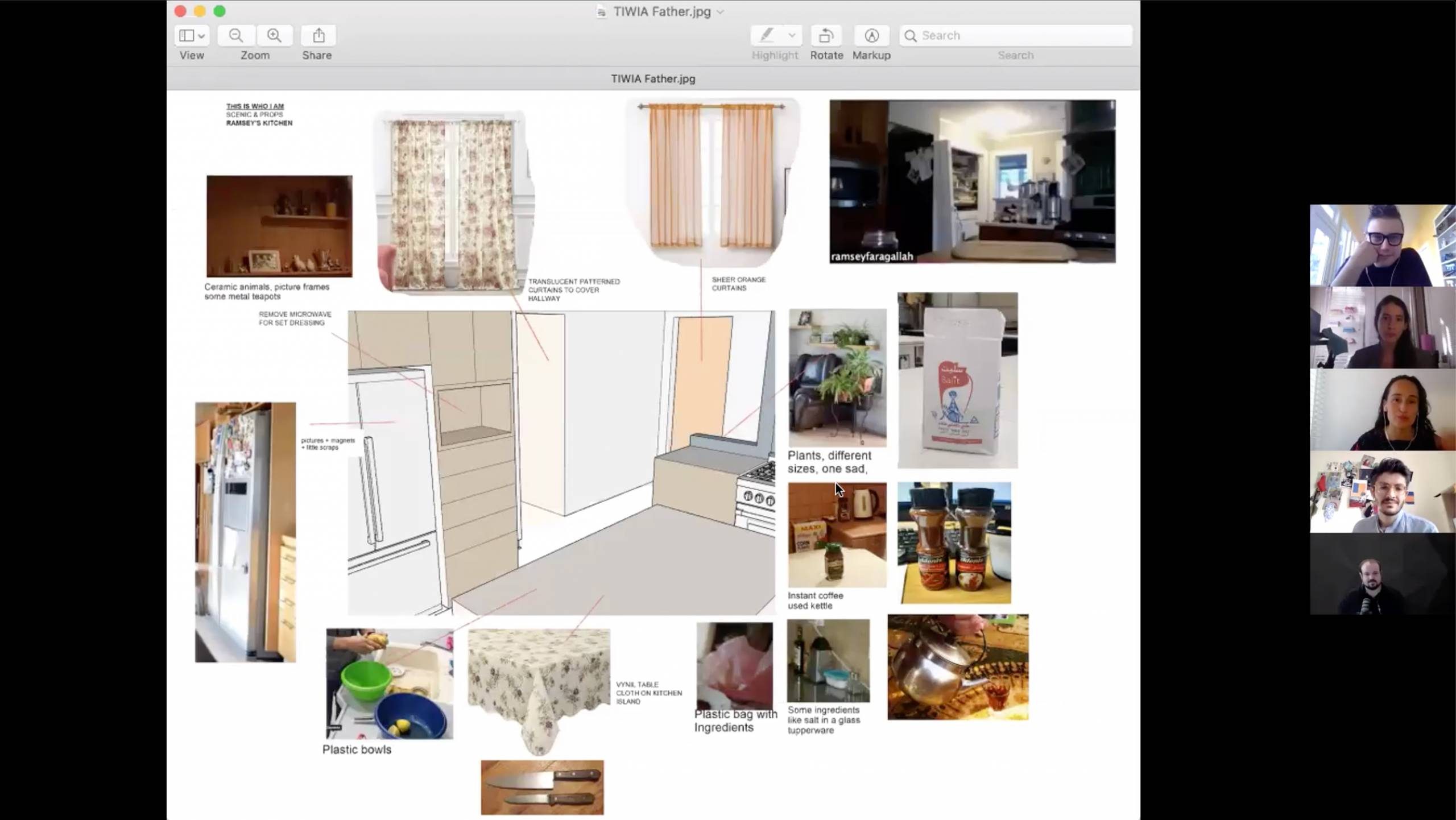Select the top participant video with glasses

1382,245
